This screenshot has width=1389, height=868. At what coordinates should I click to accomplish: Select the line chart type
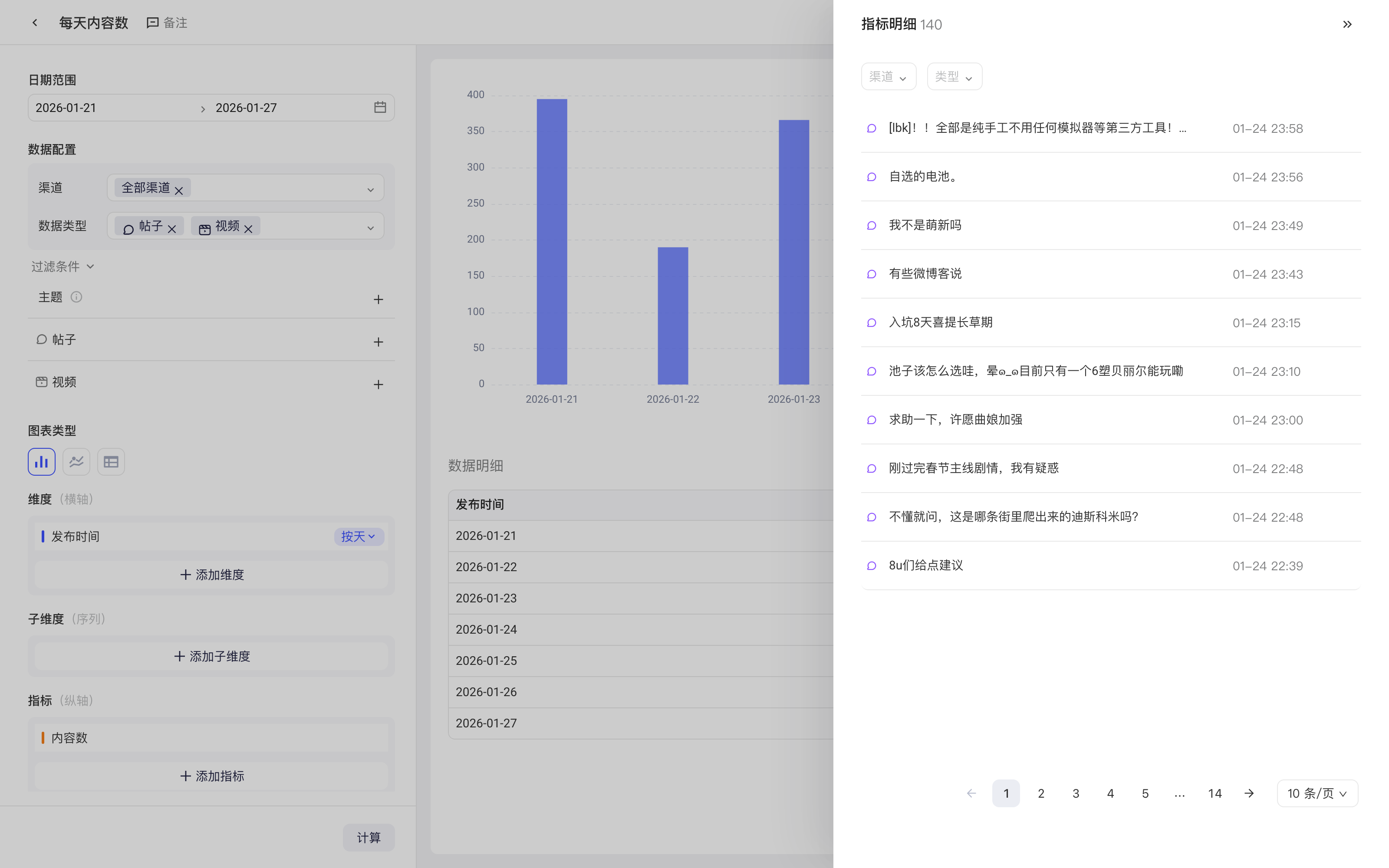[x=76, y=461]
